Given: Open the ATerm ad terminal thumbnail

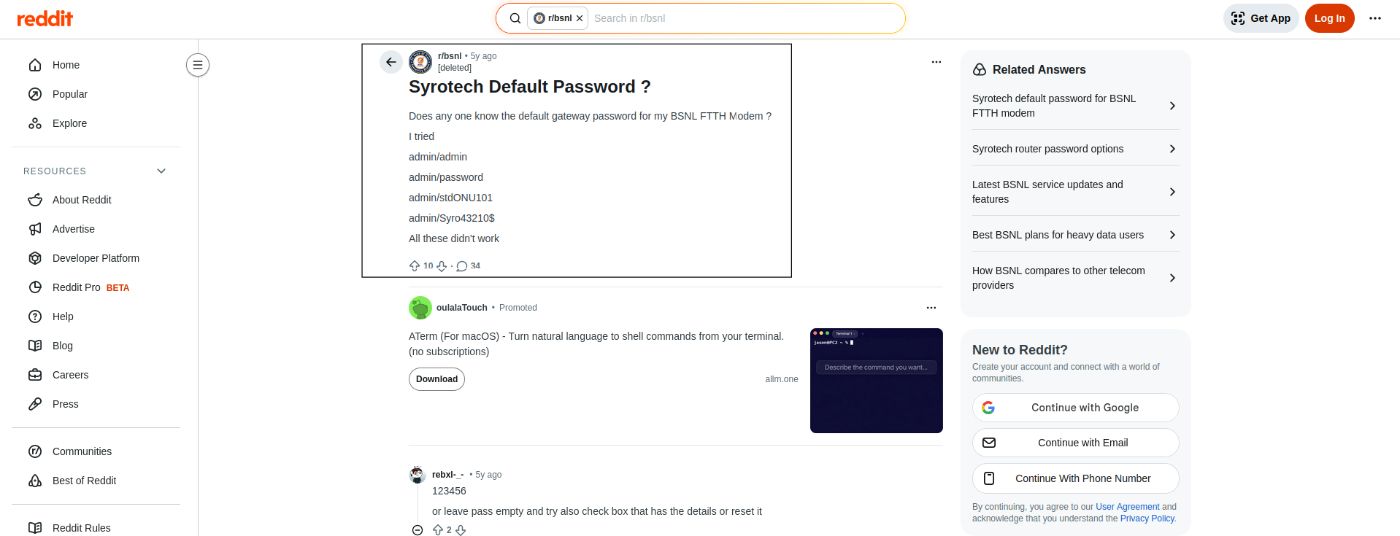Looking at the screenshot, I should (876, 380).
